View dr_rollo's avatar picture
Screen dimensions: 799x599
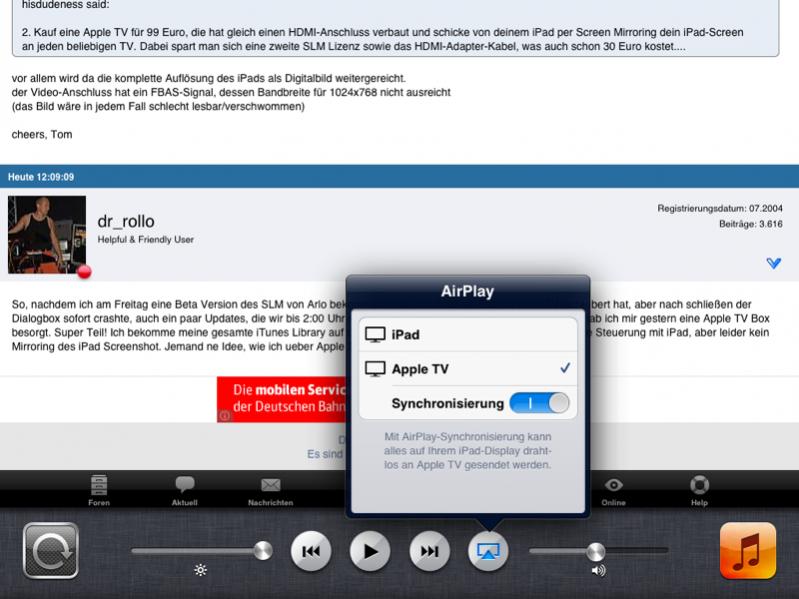pos(47,235)
